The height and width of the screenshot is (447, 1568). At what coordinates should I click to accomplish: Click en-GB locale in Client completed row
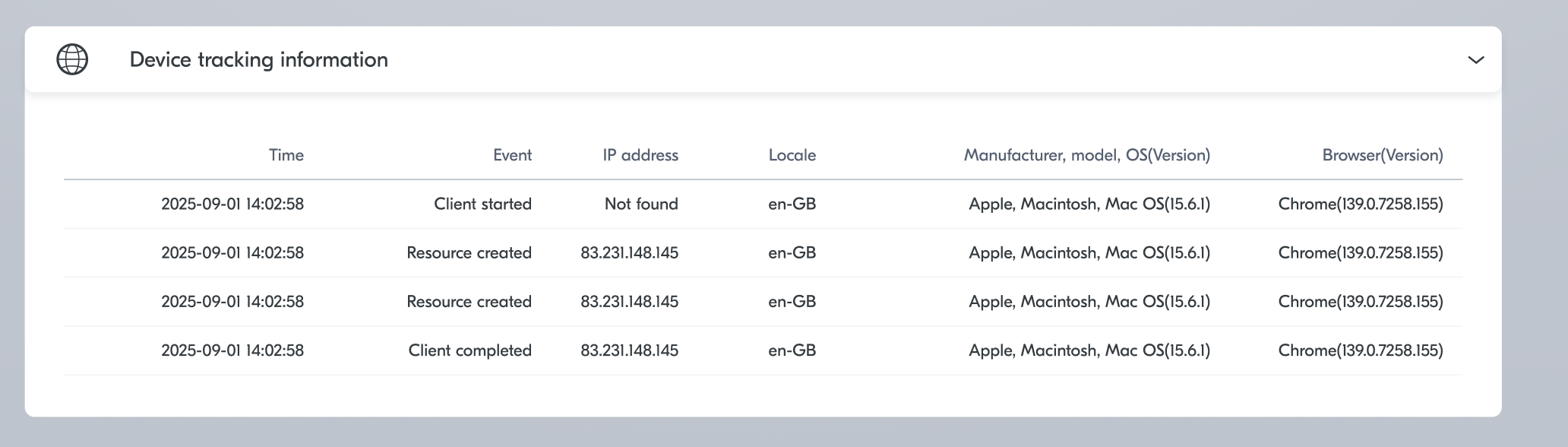[x=792, y=350]
